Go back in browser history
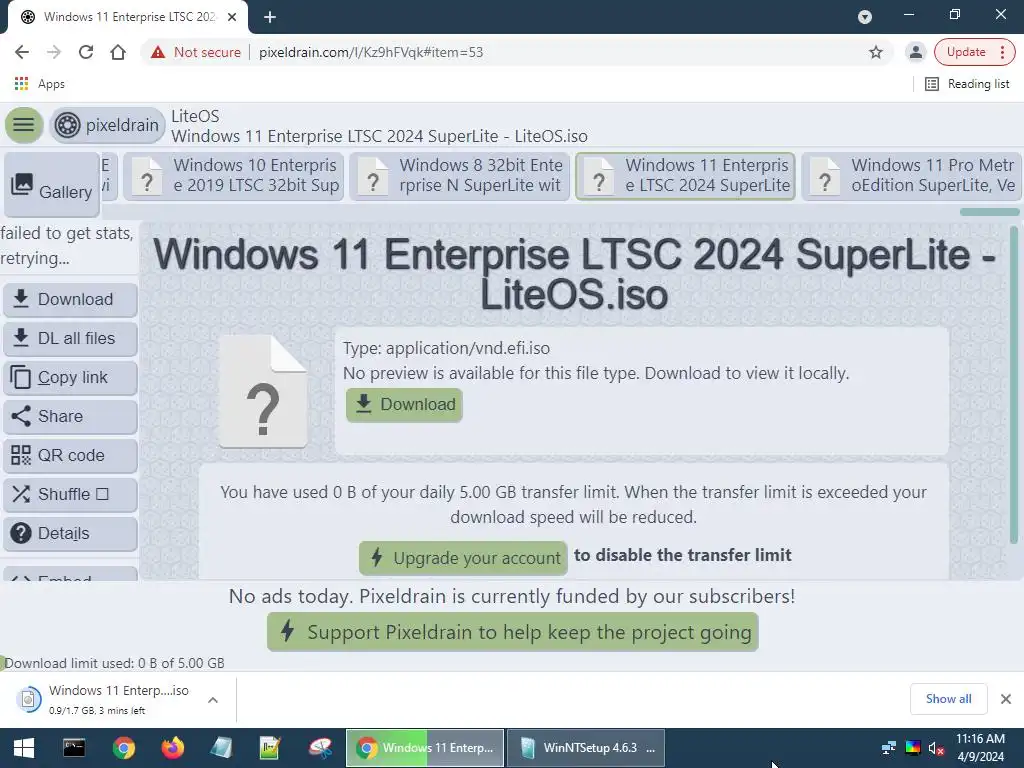 pyautogui.click(x=22, y=52)
